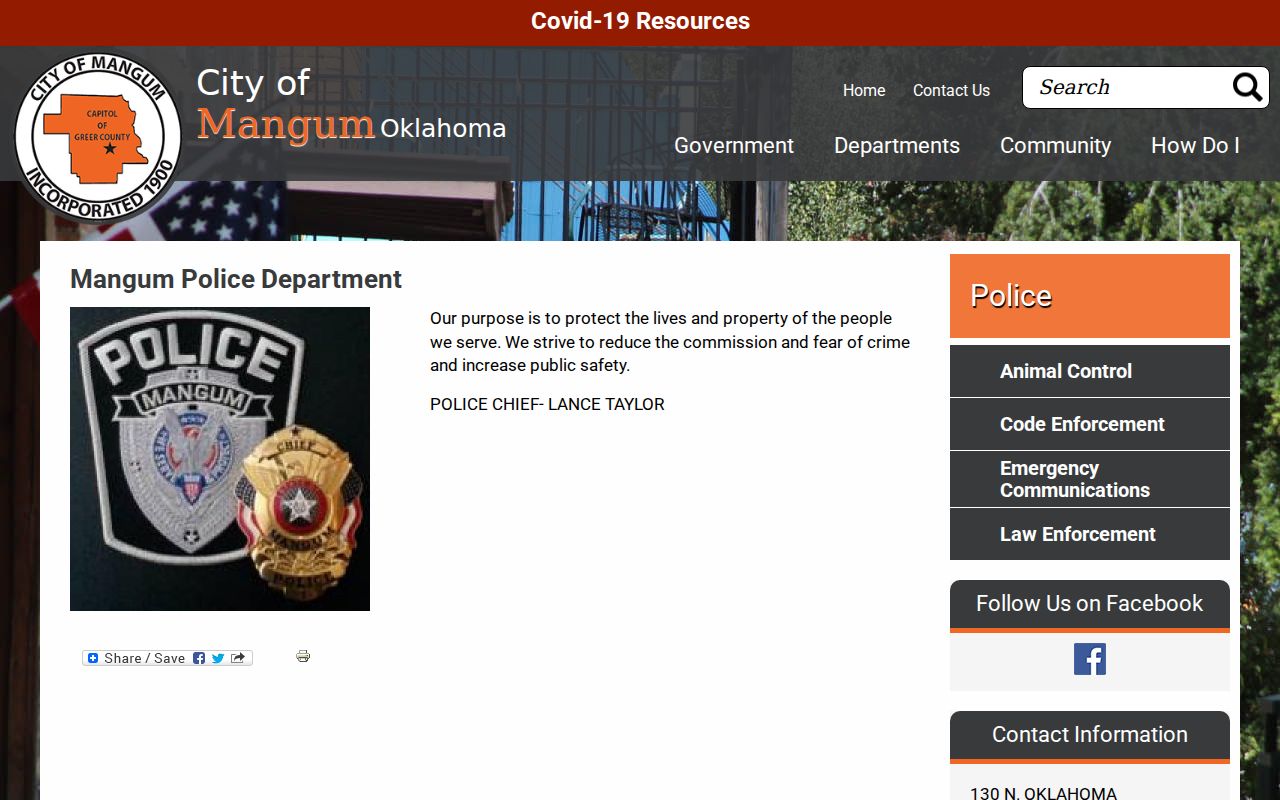Click the Mangum police badge photo

point(220,459)
